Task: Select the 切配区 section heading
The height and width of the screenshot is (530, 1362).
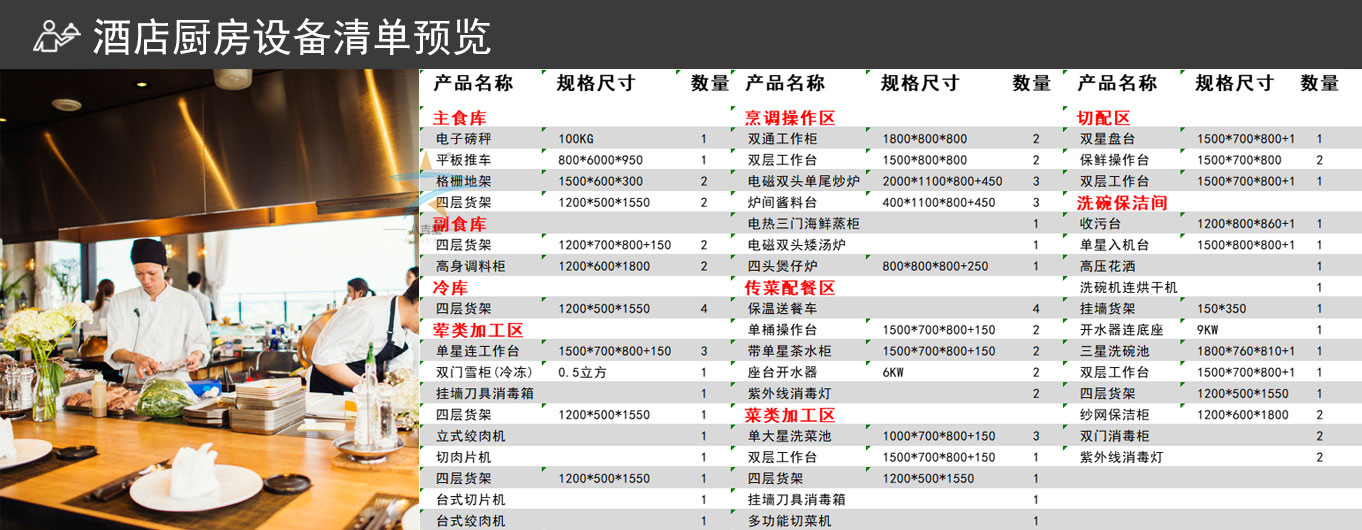Action: 1103,118
